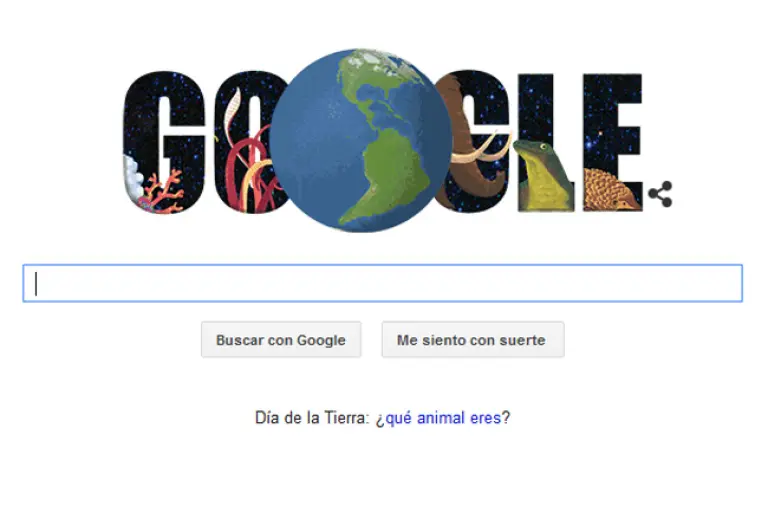The height and width of the screenshot is (512, 768).
Task: Click the mammoth's ivory tusk
Action: [482, 149]
